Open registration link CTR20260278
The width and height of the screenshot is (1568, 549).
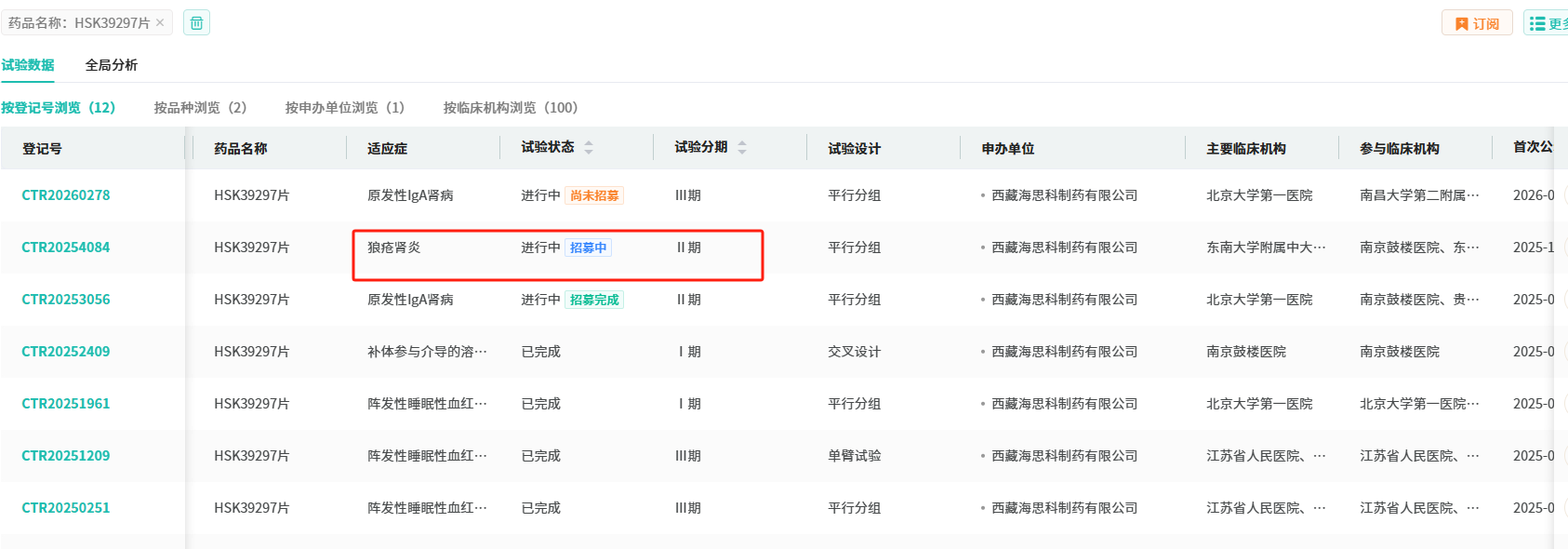66,195
